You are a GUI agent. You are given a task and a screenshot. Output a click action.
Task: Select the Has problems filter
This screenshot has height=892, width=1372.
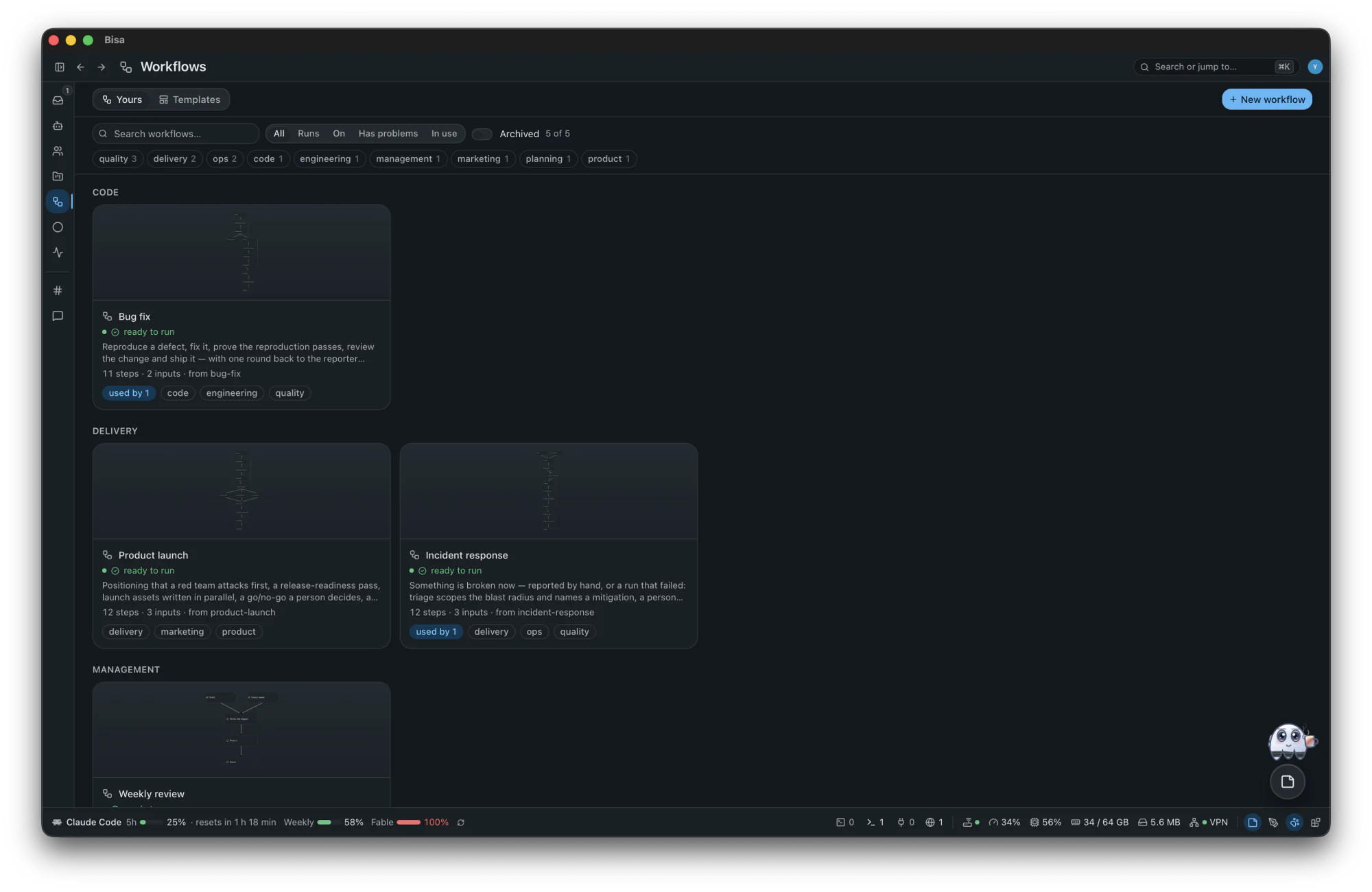coord(388,134)
